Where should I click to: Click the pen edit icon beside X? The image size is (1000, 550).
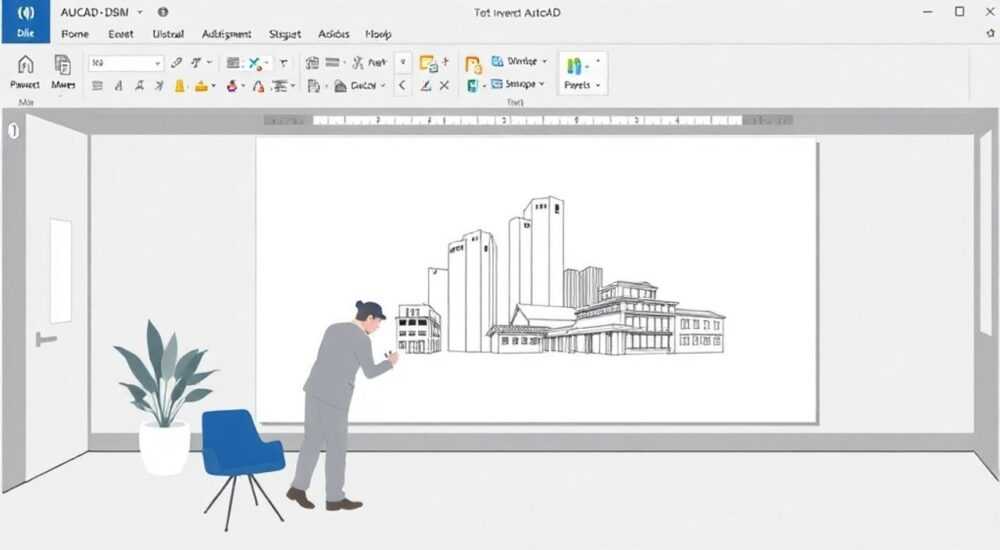coord(425,85)
